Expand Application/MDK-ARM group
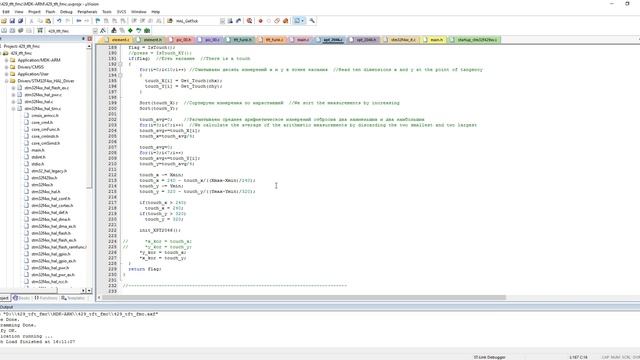640x360 pixels. 7,60
